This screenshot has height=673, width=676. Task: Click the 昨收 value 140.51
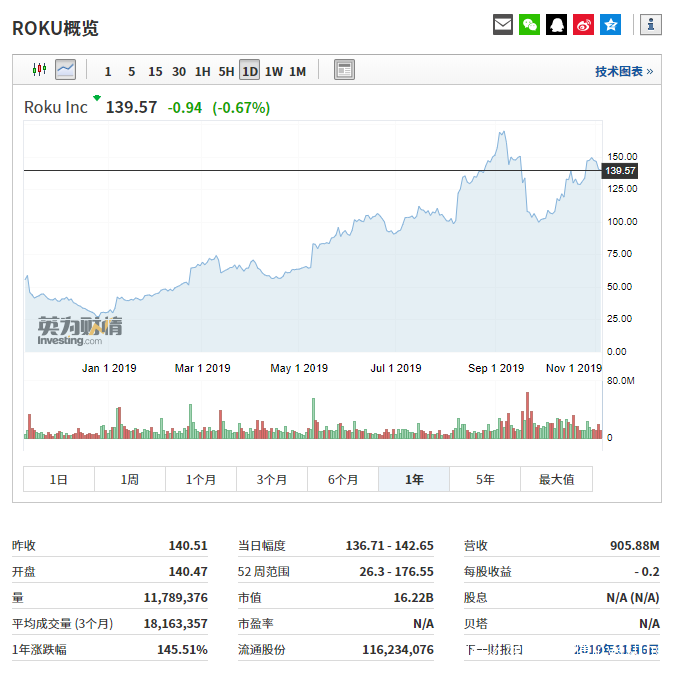tap(188, 545)
